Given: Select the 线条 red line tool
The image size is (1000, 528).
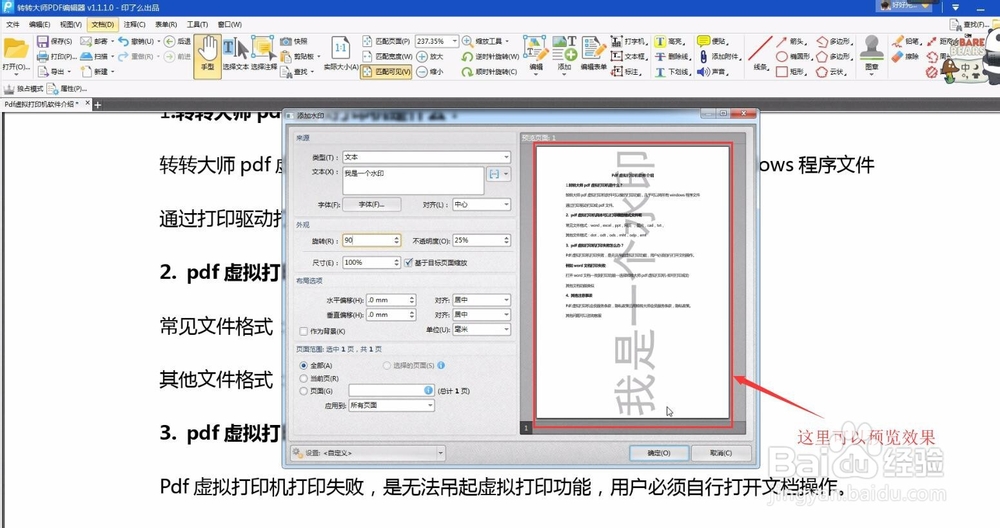Looking at the screenshot, I should coord(760,49).
